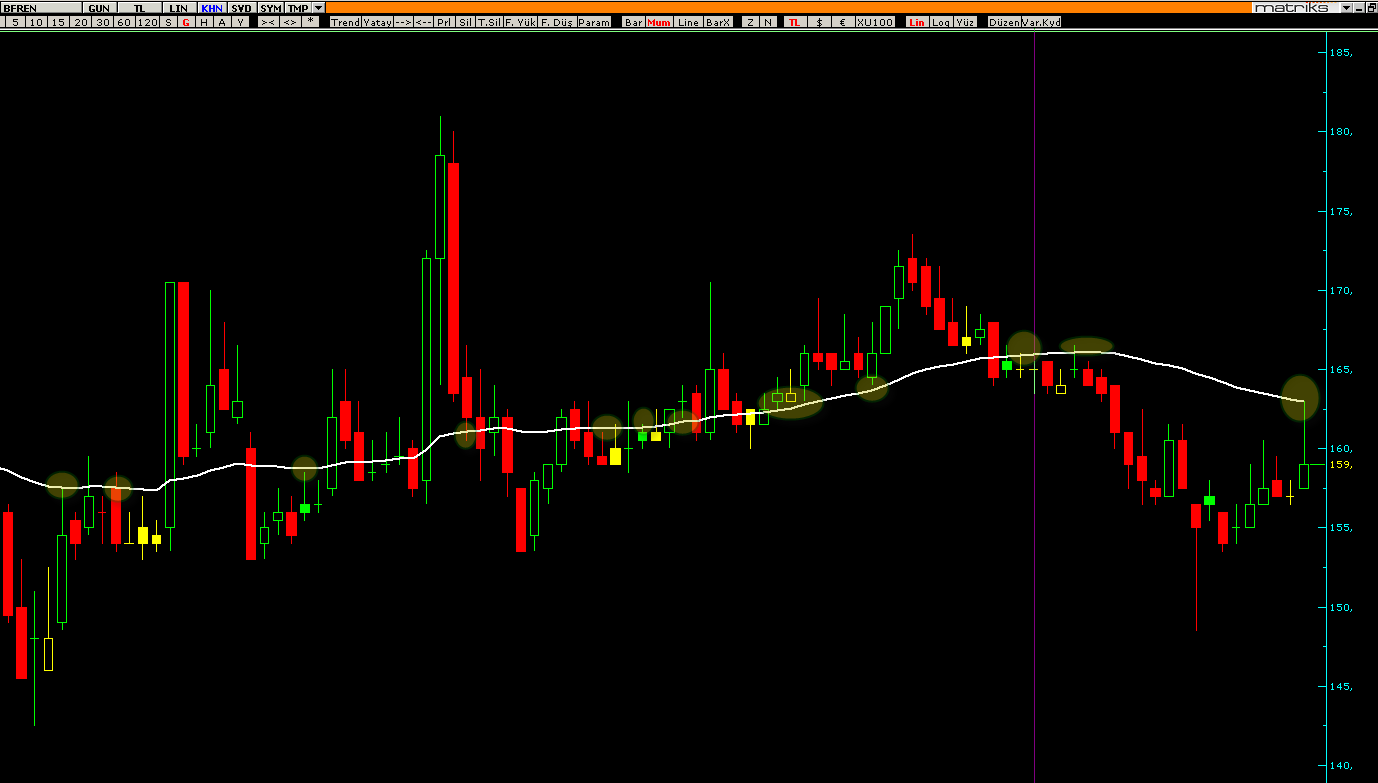Open the Düzen menu

(x=1003, y=22)
